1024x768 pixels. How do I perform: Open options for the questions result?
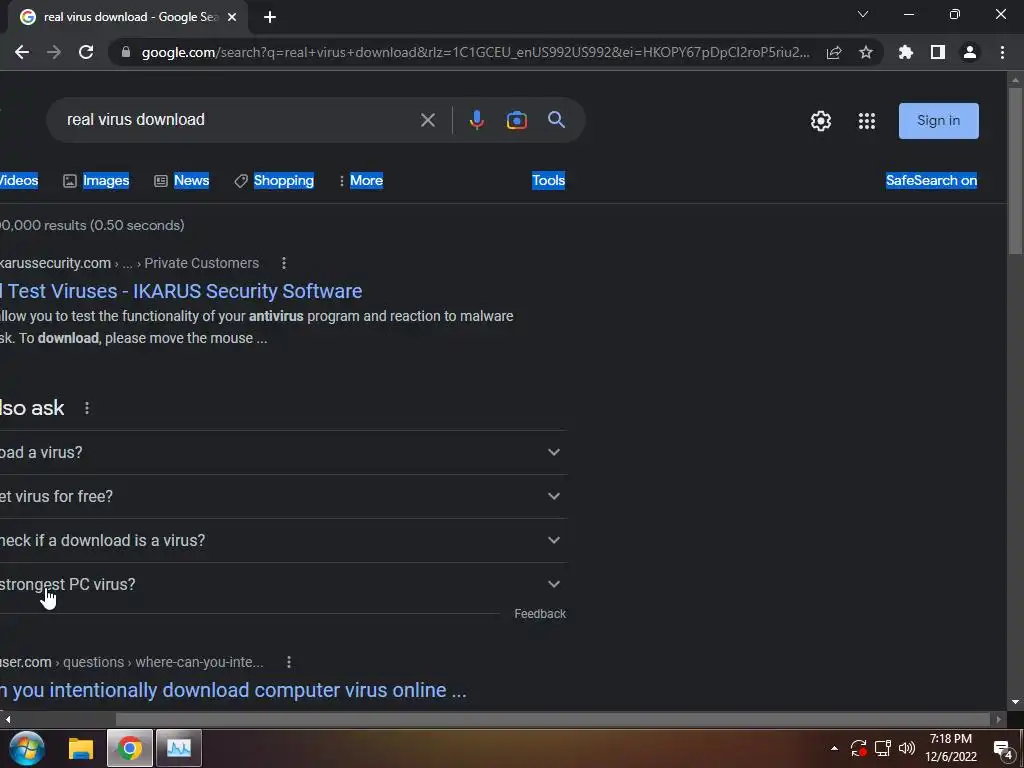[x=289, y=662]
